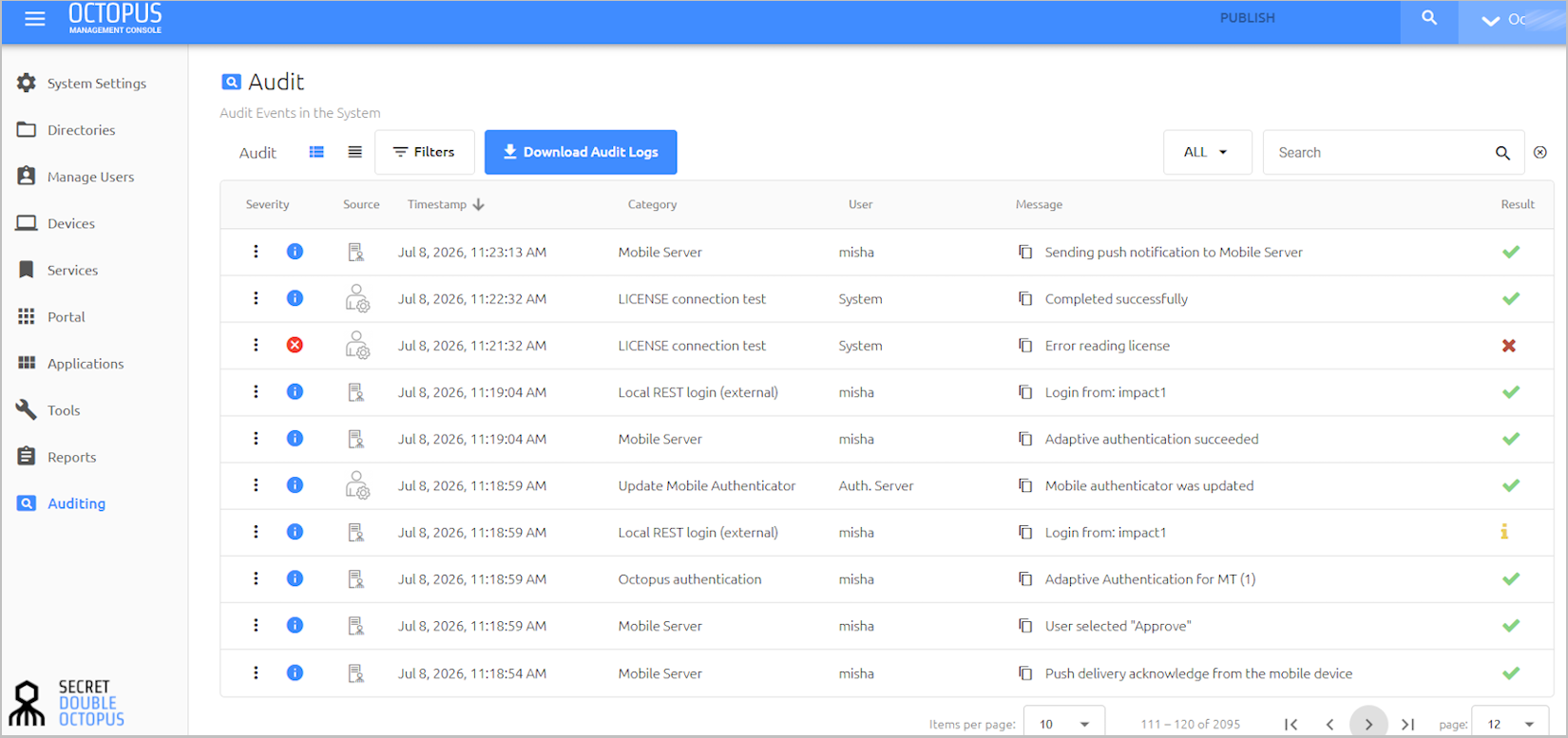Open the items per page dropdown
The image size is (1568, 738).
tap(1063, 724)
